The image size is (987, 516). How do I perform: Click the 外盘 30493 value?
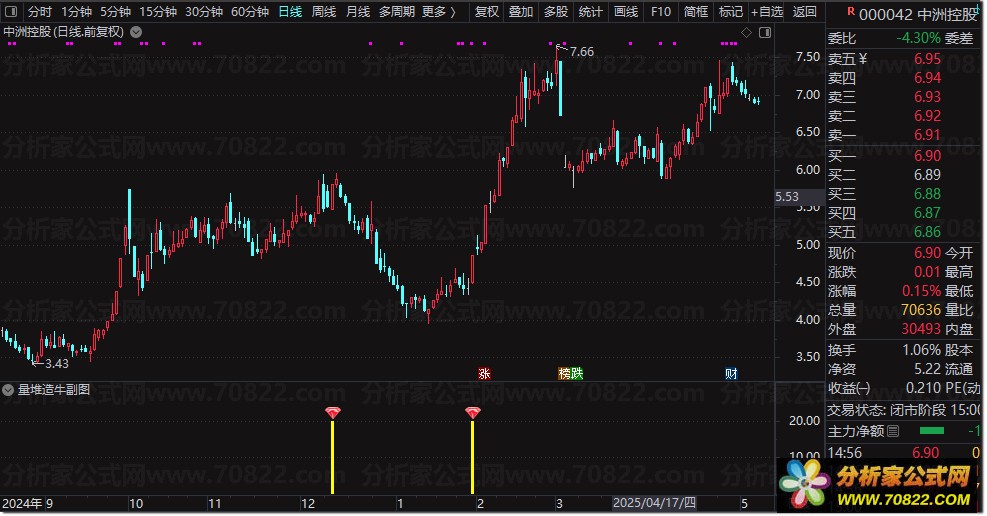921,329
